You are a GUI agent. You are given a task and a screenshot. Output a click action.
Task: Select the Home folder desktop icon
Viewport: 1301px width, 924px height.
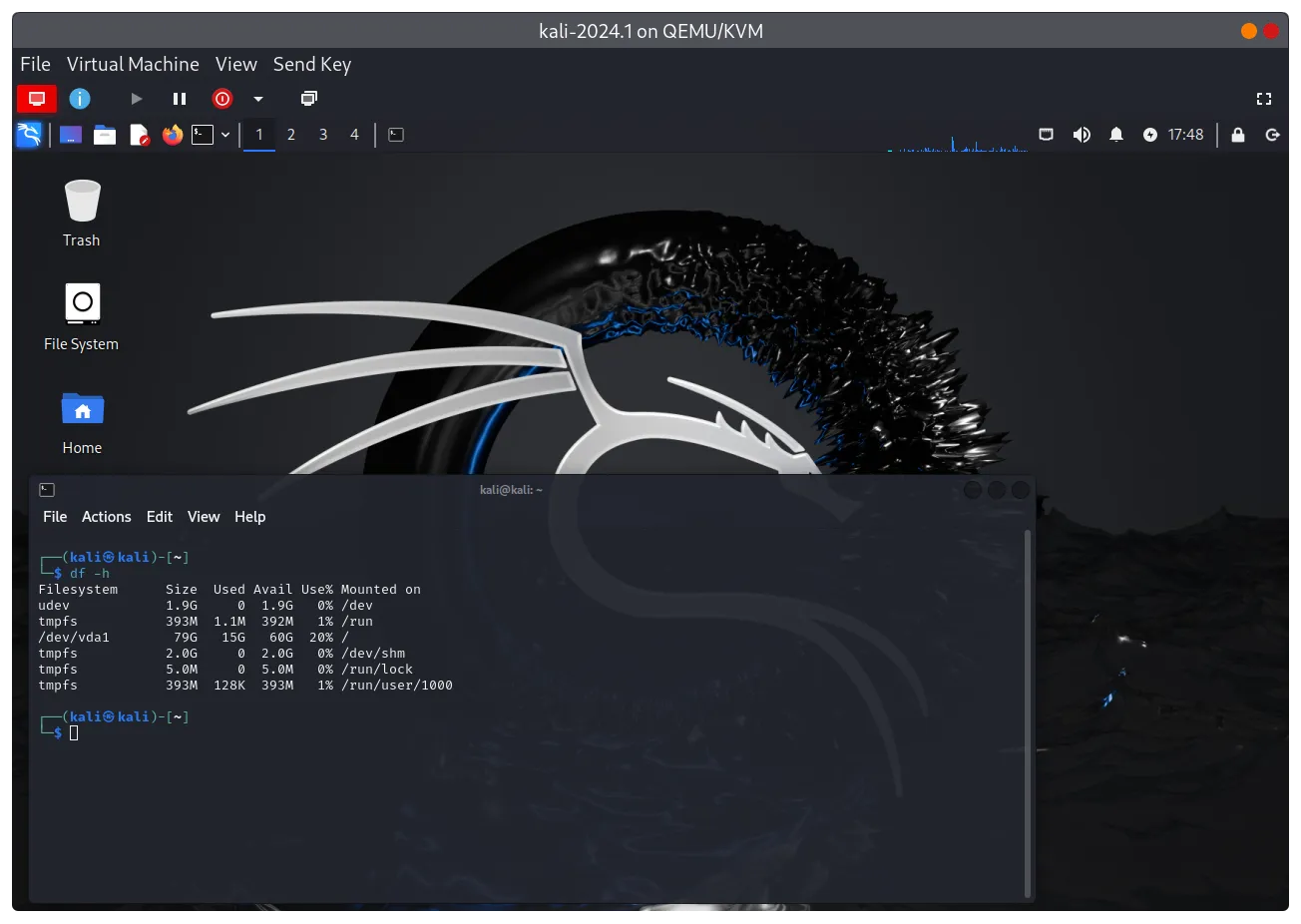[x=82, y=422]
